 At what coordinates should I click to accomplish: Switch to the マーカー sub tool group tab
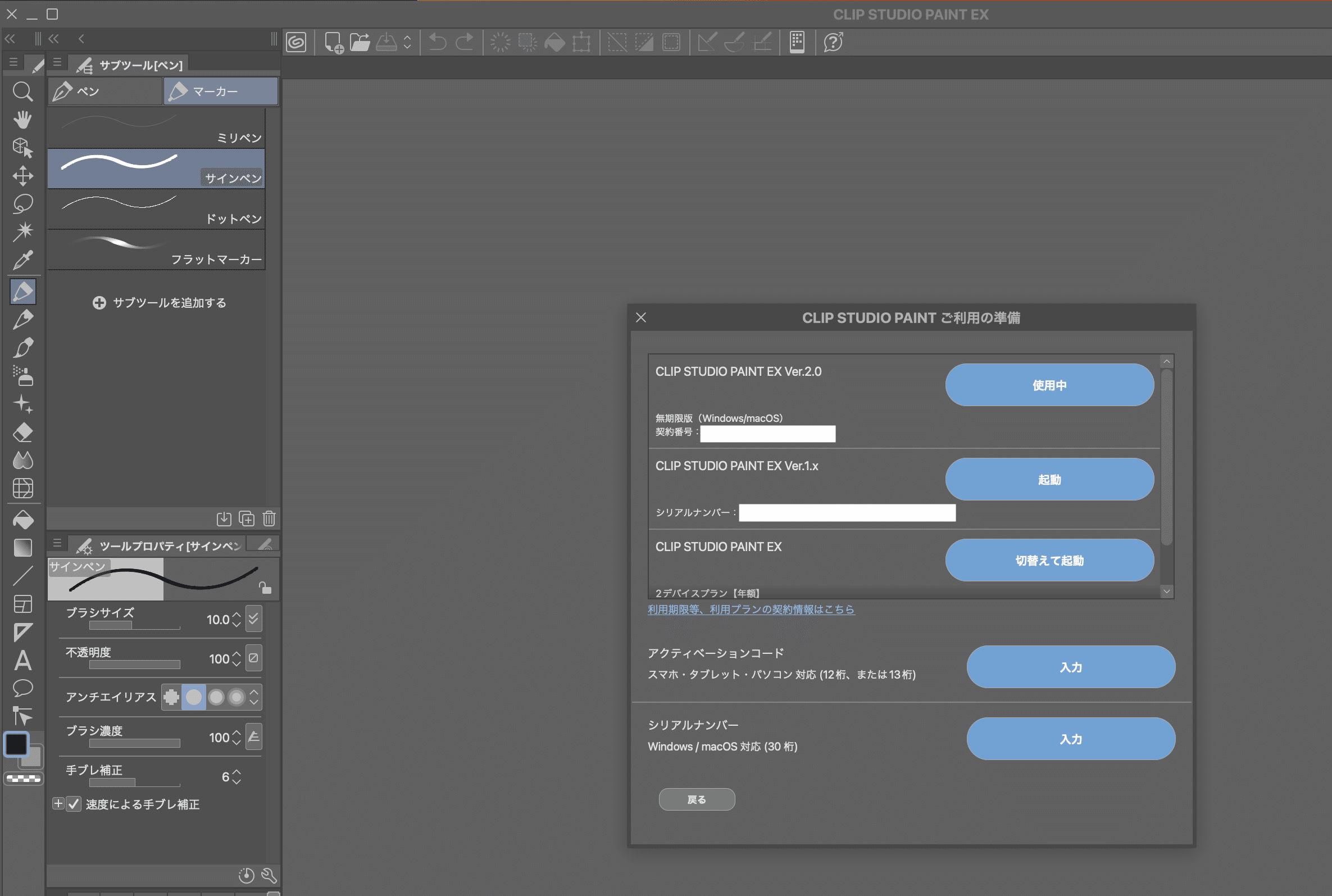coord(221,92)
